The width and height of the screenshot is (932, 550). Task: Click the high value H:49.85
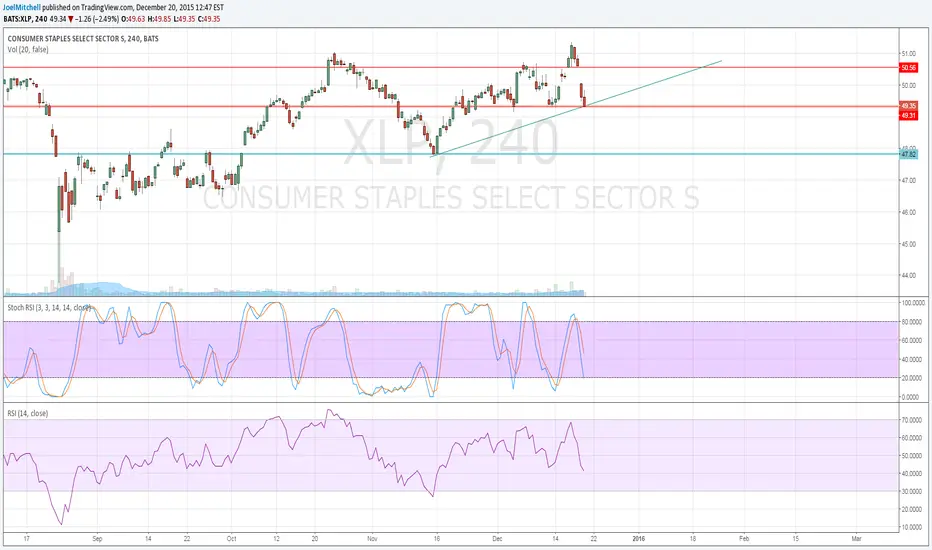tap(159, 19)
